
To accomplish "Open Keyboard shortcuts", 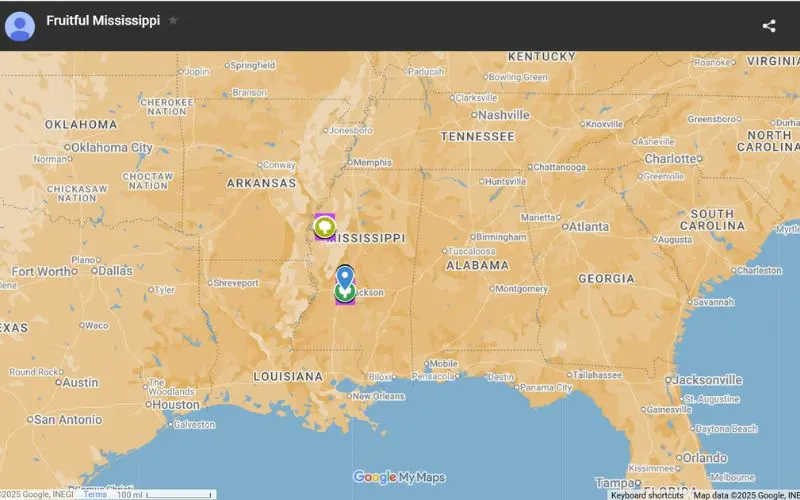I will click(x=647, y=494).
